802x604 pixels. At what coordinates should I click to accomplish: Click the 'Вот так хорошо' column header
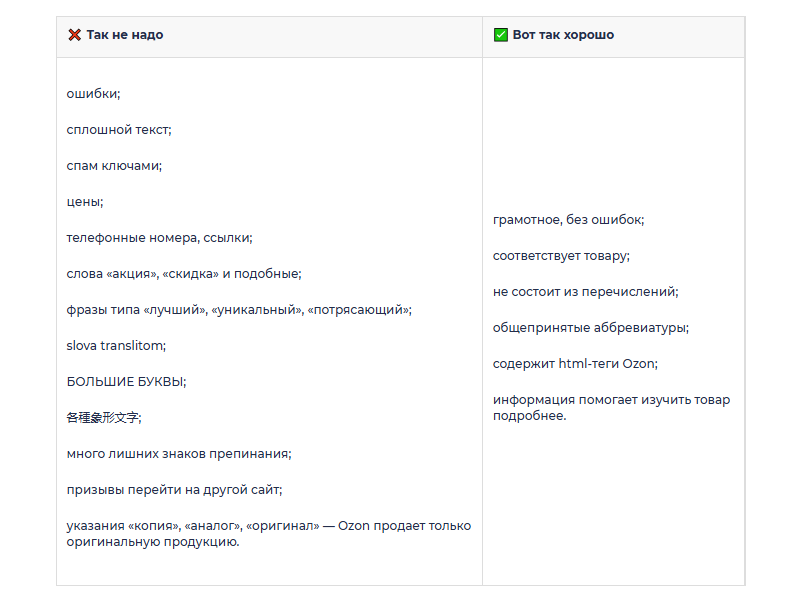[x=563, y=35]
